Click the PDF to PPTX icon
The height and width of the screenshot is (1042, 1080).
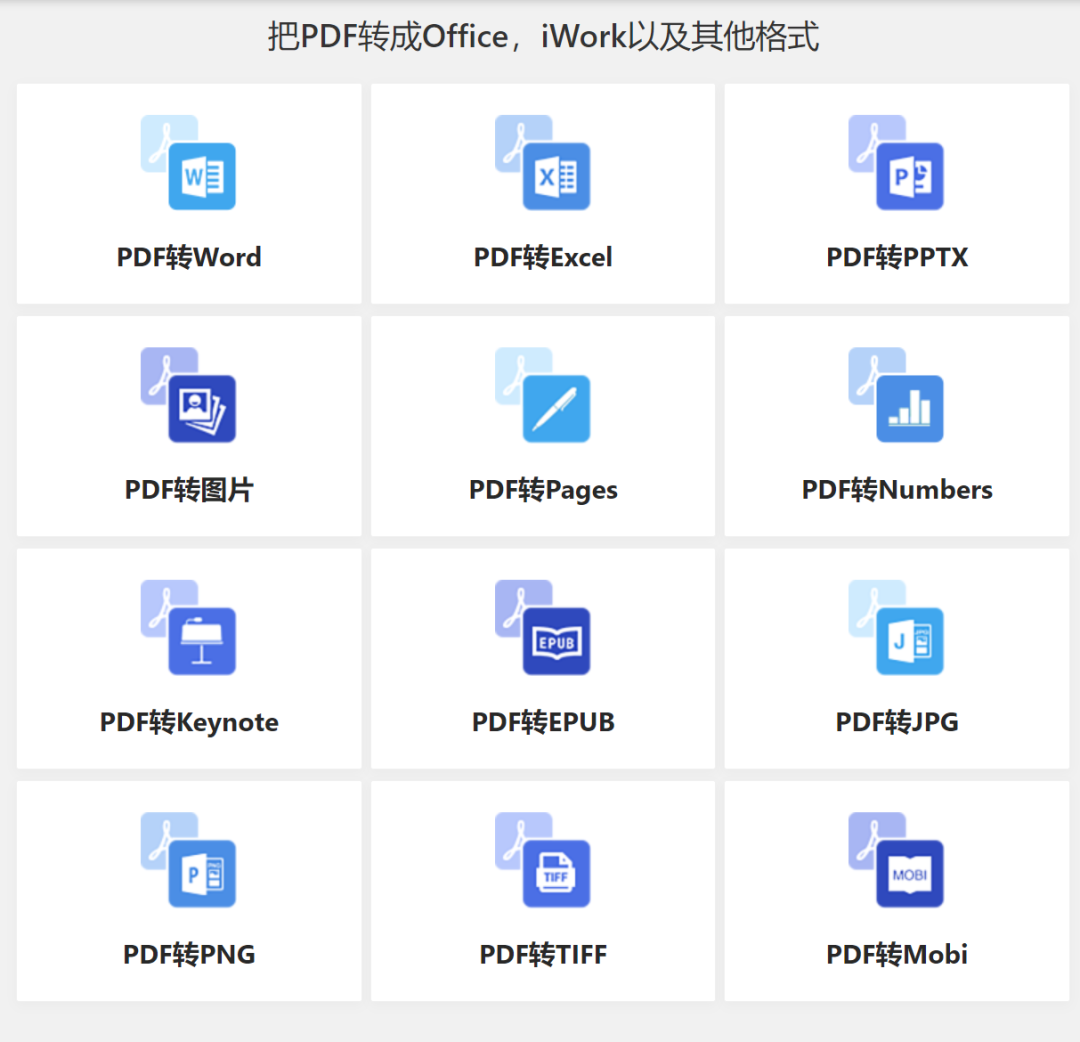pos(896,163)
